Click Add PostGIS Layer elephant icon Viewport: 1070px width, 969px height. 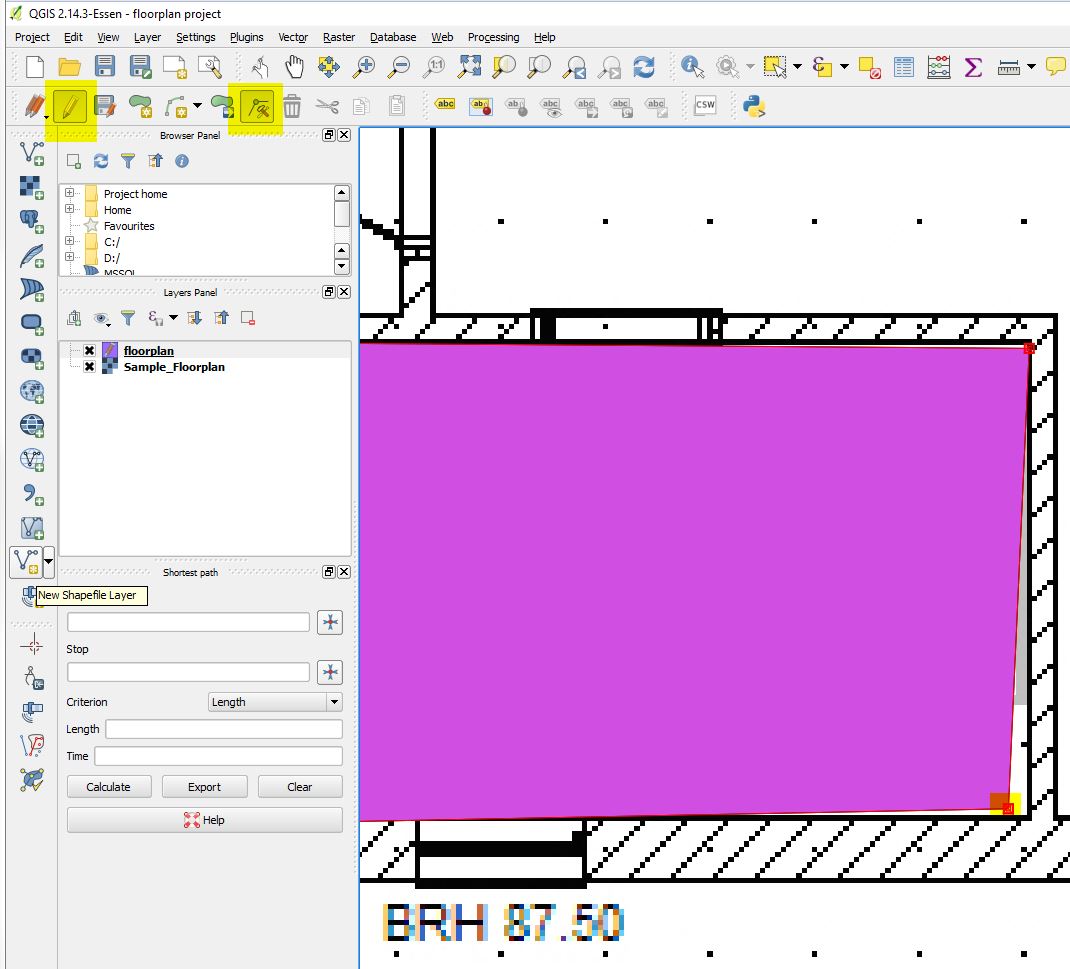point(32,221)
